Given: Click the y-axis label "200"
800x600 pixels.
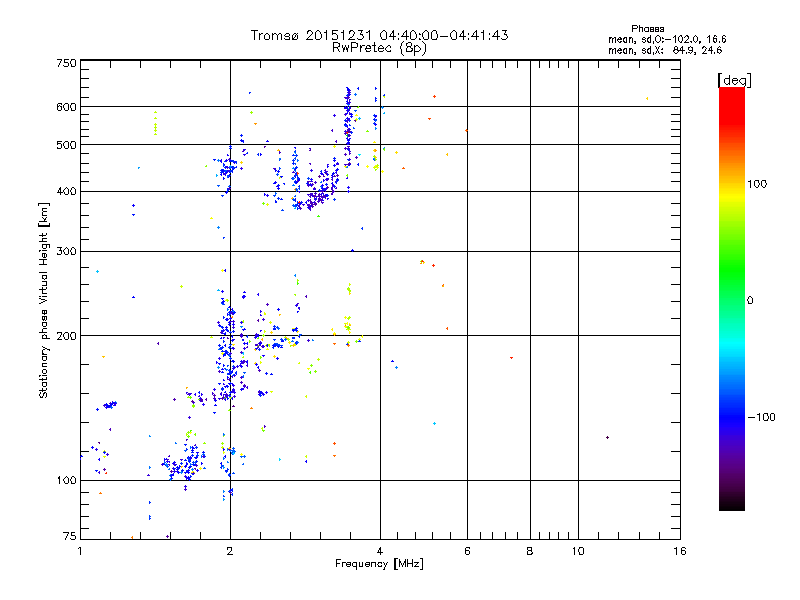Looking at the screenshot, I should click(67, 336).
